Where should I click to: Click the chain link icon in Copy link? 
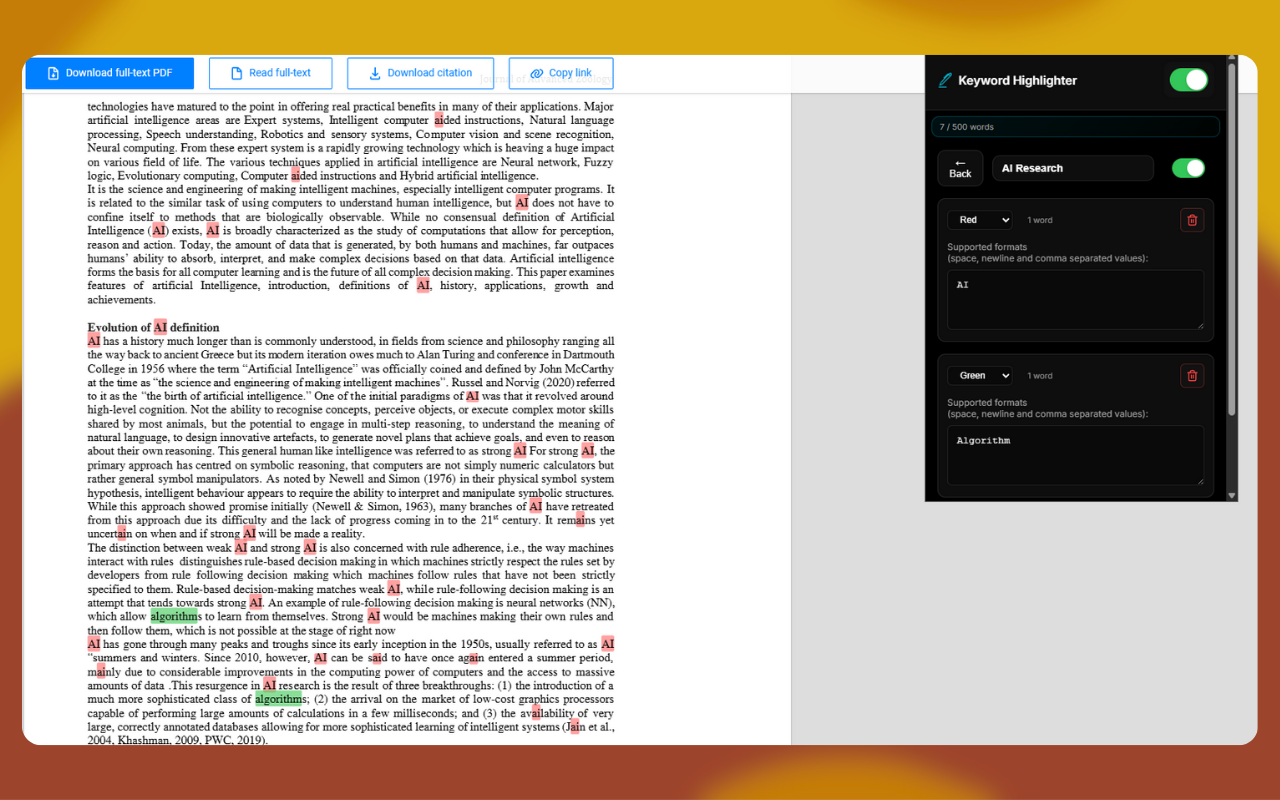tap(536, 73)
